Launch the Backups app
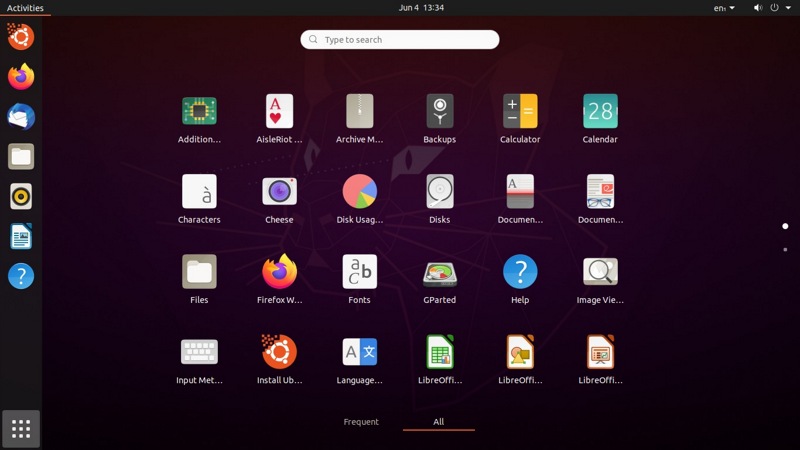This screenshot has width=800, height=450. click(x=439, y=111)
